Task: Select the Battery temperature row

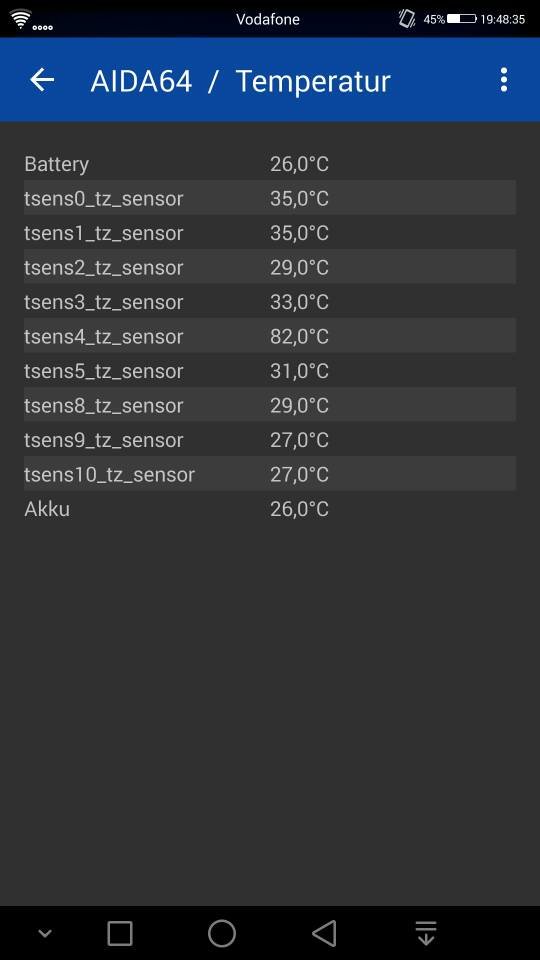Action: [x=270, y=164]
